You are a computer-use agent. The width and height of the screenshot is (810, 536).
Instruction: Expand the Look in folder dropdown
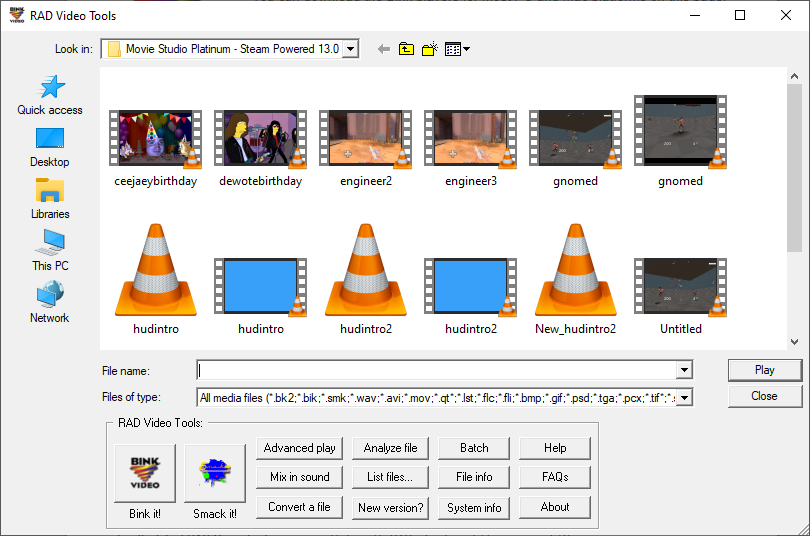point(351,49)
